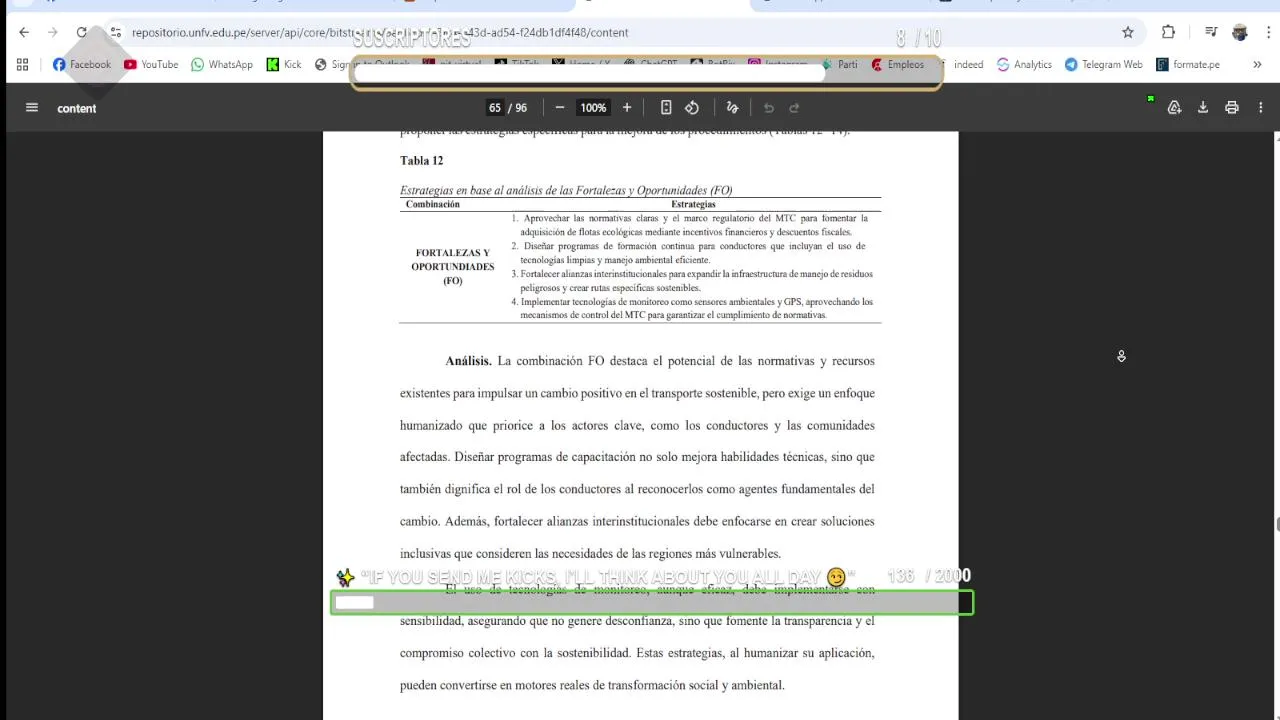
Task: Click the 'Análisis.' bold word
Action: (468, 361)
